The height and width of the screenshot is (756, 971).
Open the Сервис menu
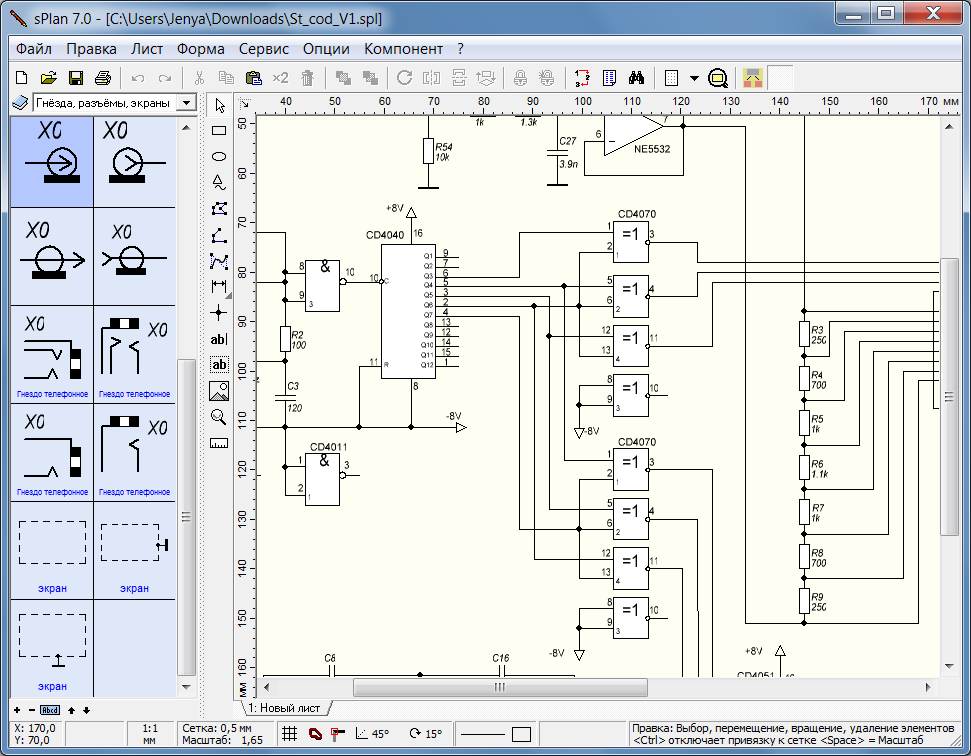click(x=264, y=49)
